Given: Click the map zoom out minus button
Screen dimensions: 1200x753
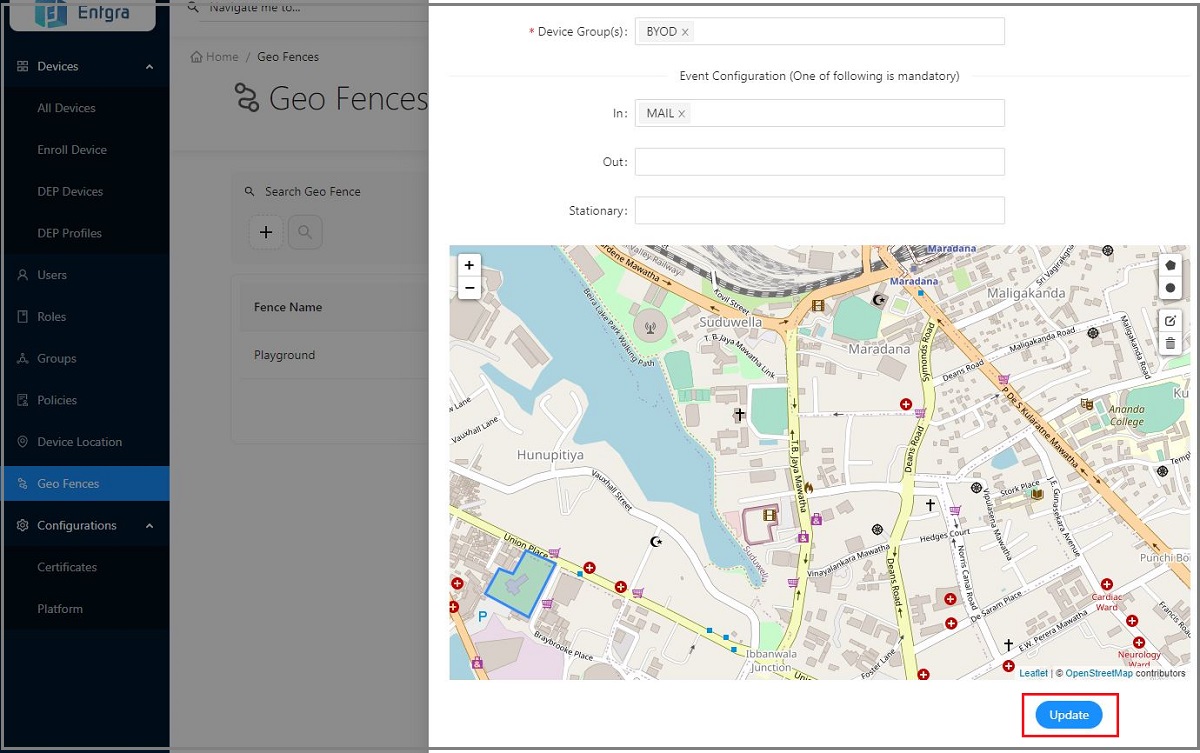Looking at the screenshot, I should 469,288.
